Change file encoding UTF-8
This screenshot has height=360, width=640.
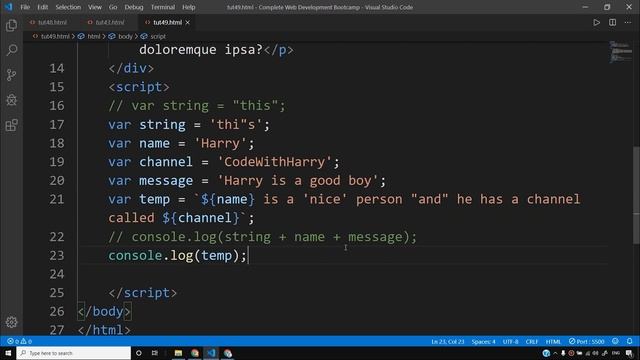[x=510, y=341]
